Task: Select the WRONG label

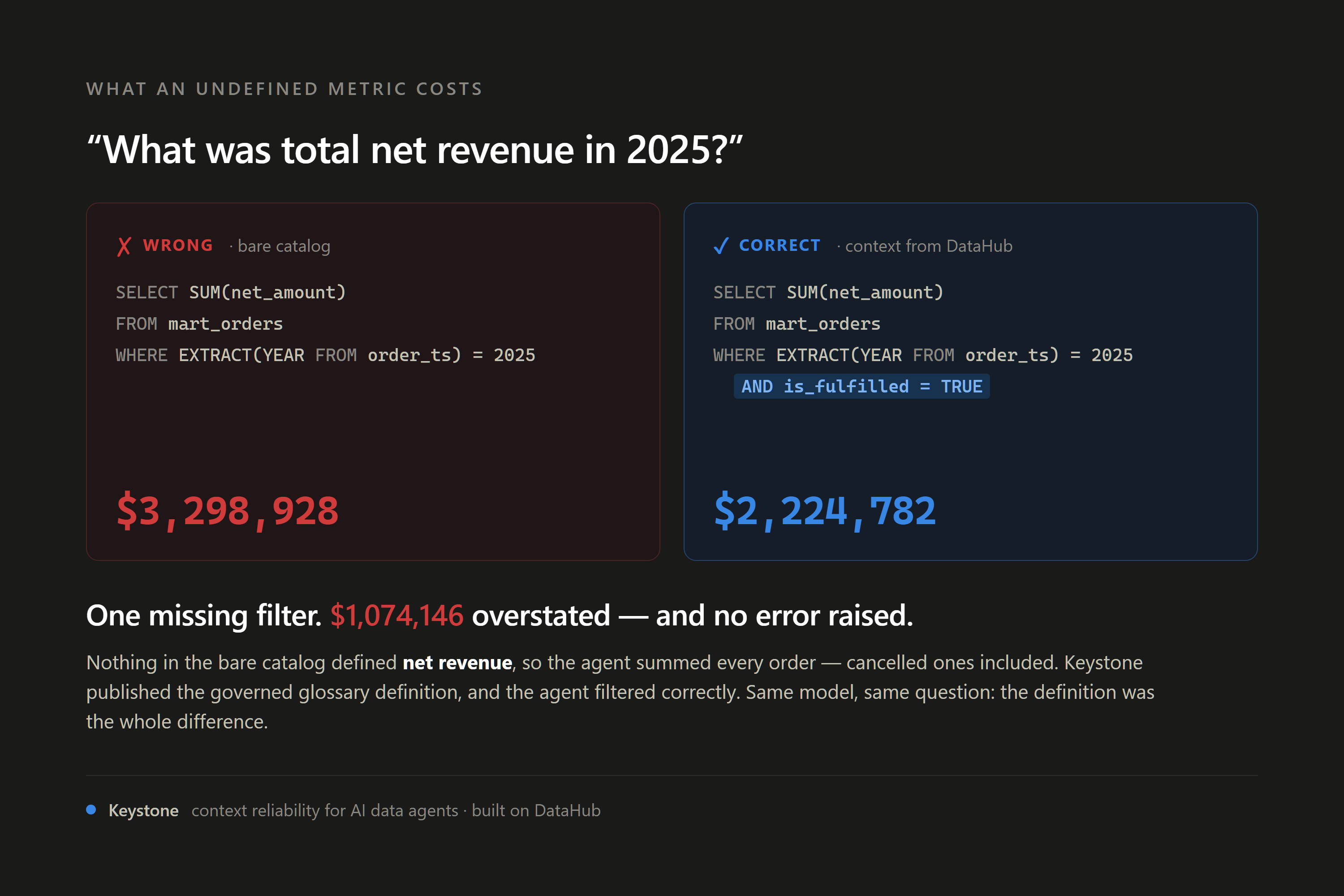Action: [178, 245]
